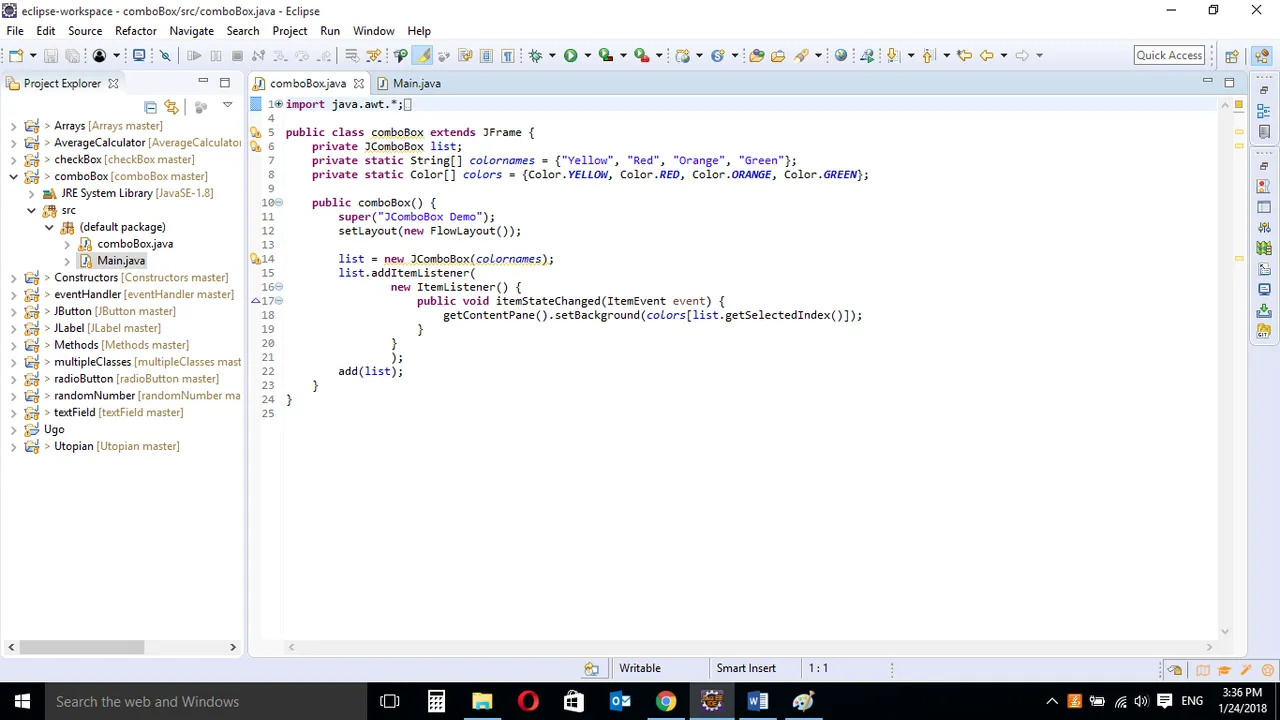This screenshot has height=720, width=1280.
Task: Expand the Constructors project node
Action: (x=14, y=277)
